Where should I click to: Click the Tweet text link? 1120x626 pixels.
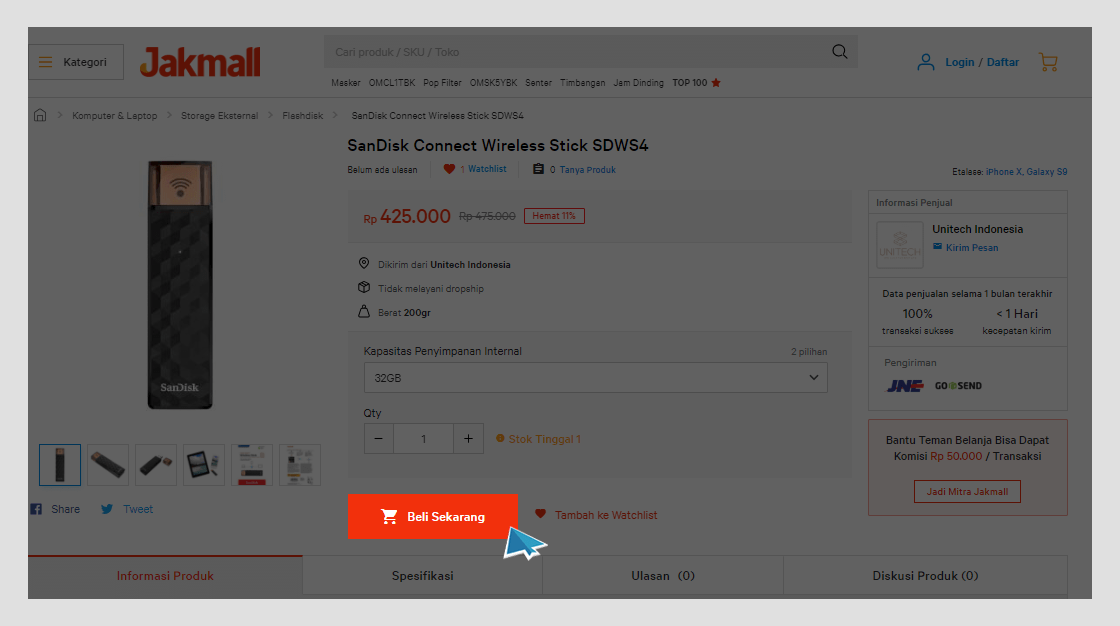[138, 509]
